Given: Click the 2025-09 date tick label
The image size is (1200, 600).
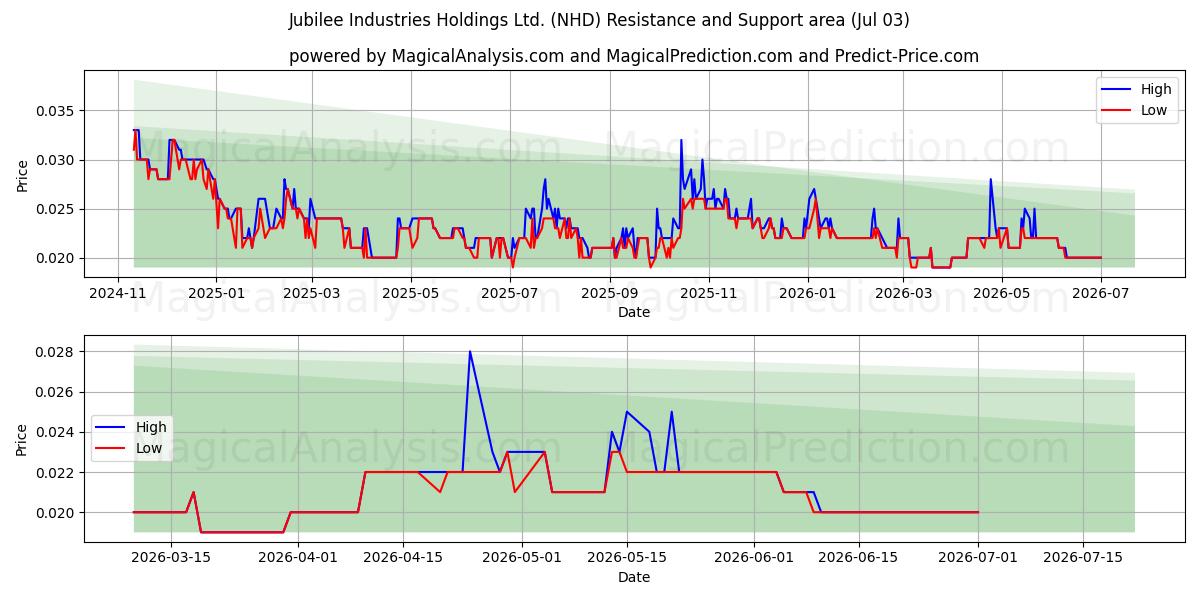Looking at the screenshot, I should pyautogui.click(x=609, y=293).
